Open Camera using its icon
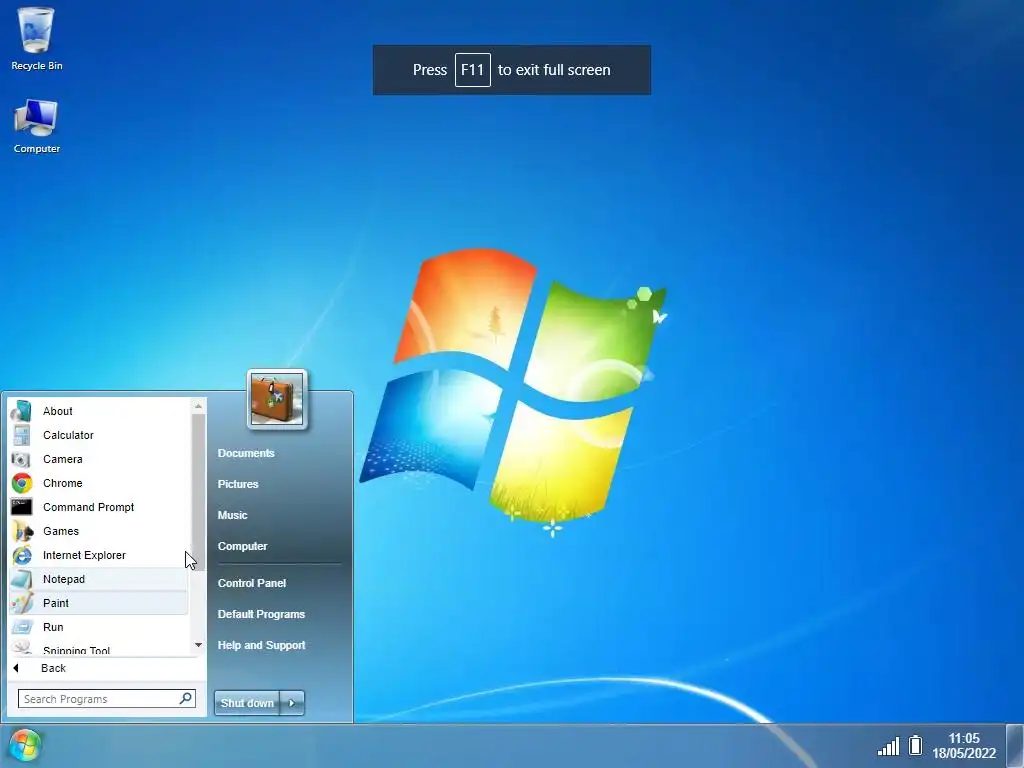This screenshot has width=1024, height=768. pyautogui.click(x=21, y=459)
